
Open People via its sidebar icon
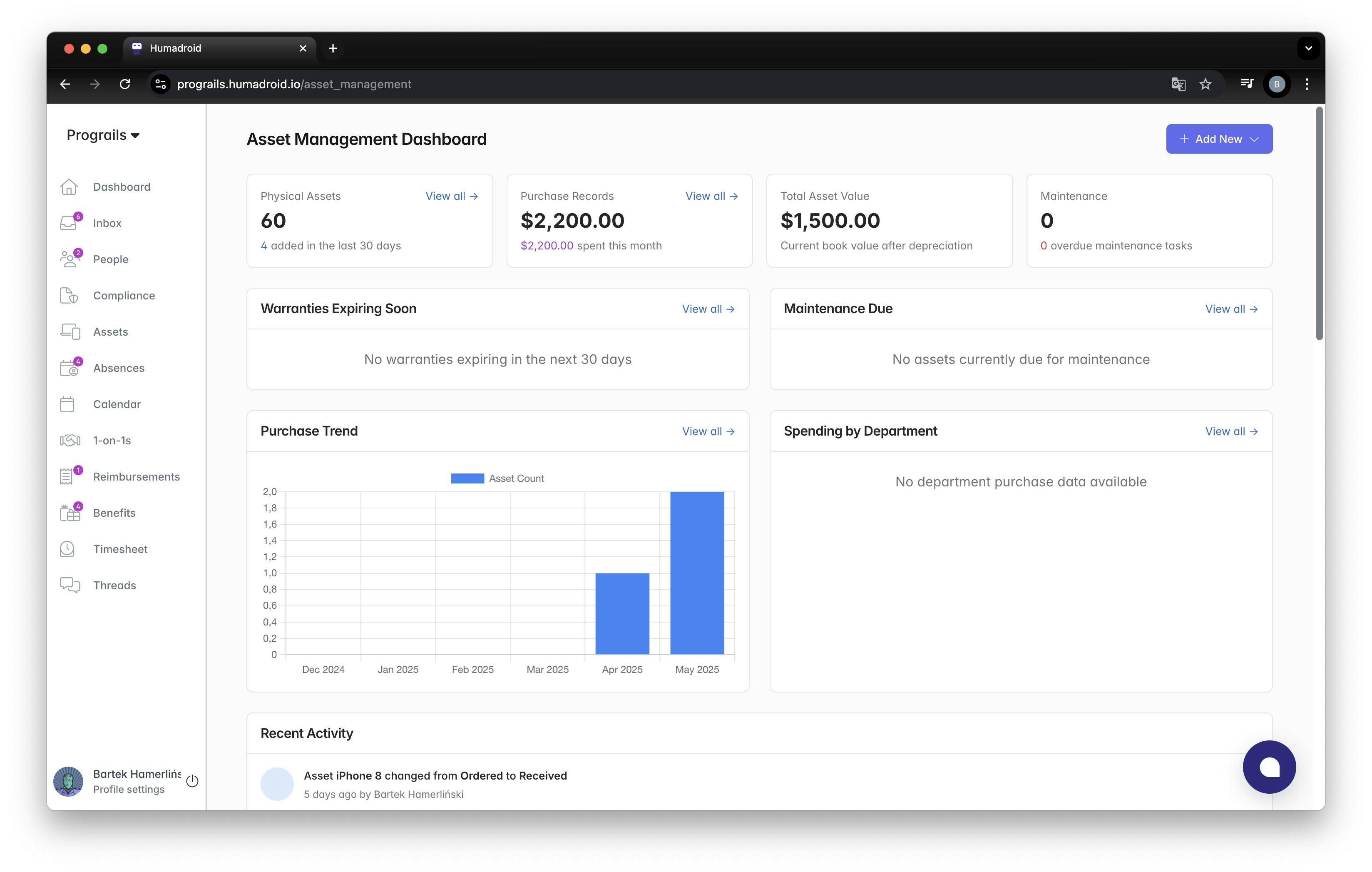[x=68, y=259]
